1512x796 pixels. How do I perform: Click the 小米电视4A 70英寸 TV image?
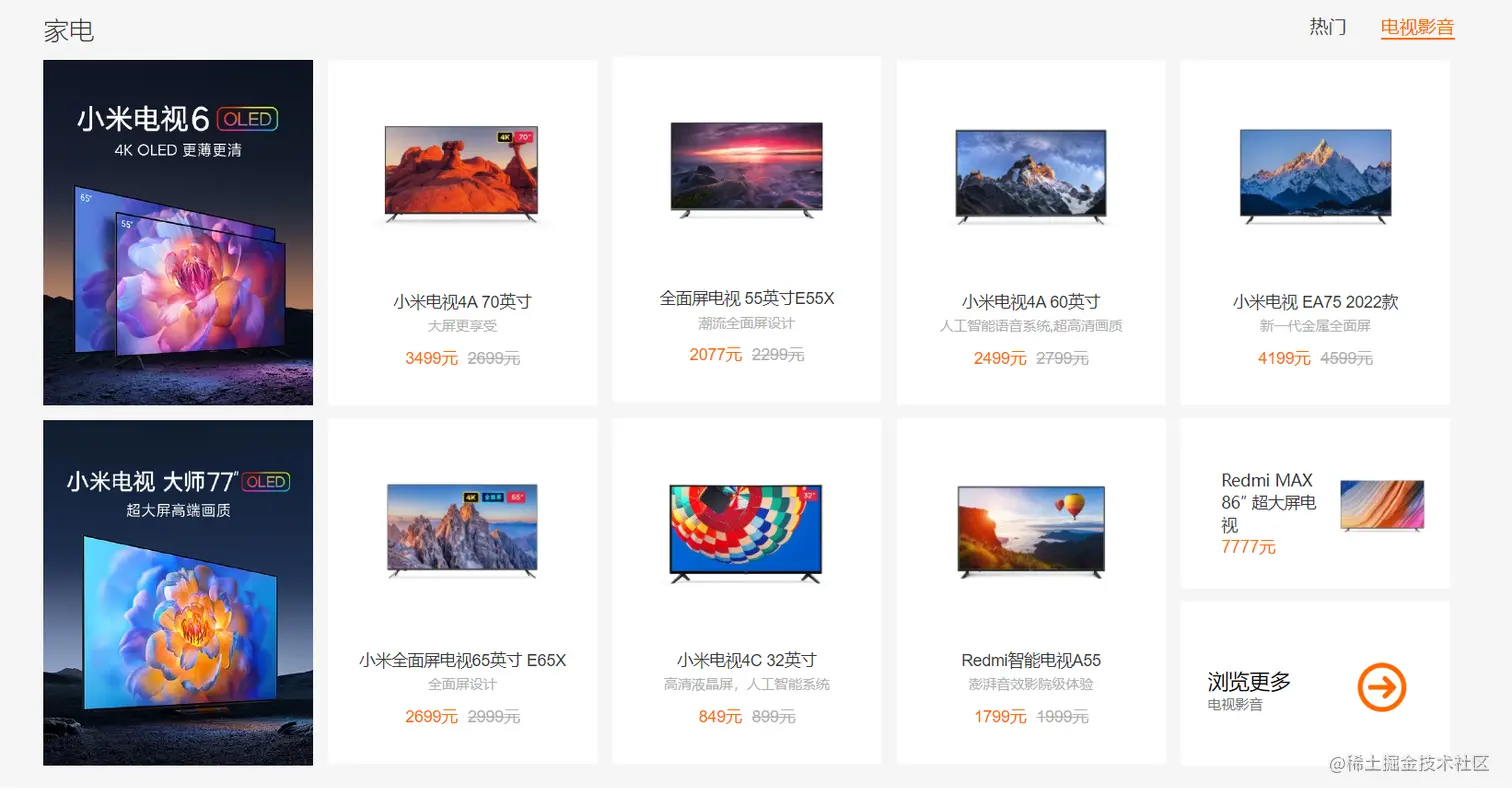click(462, 174)
